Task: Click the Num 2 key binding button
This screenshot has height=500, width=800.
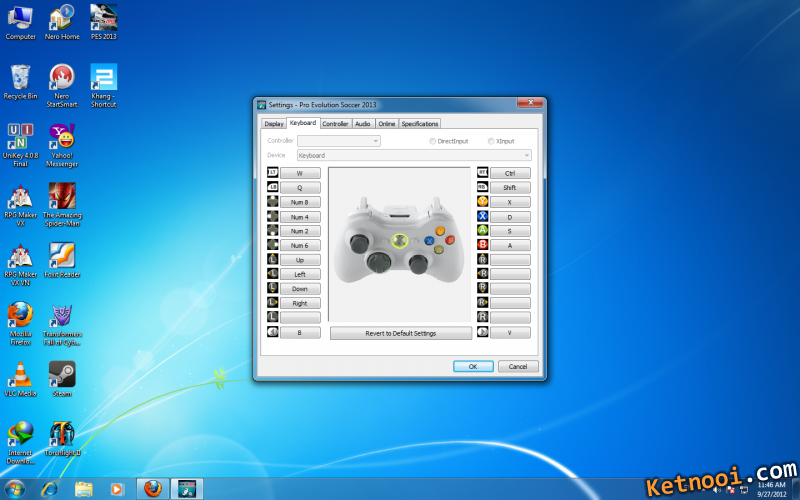Action: click(300, 231)
